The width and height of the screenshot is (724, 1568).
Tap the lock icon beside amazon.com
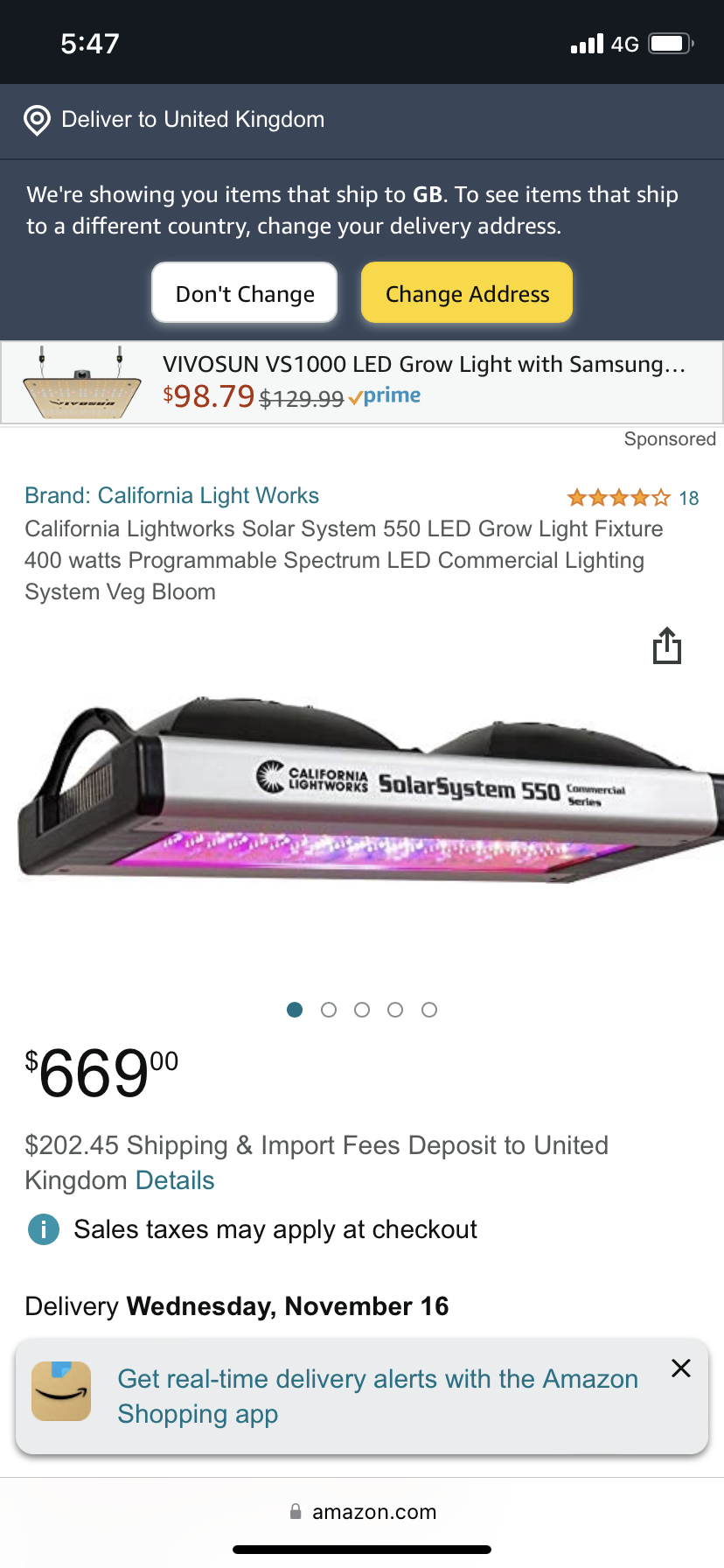click(296, 1511)
